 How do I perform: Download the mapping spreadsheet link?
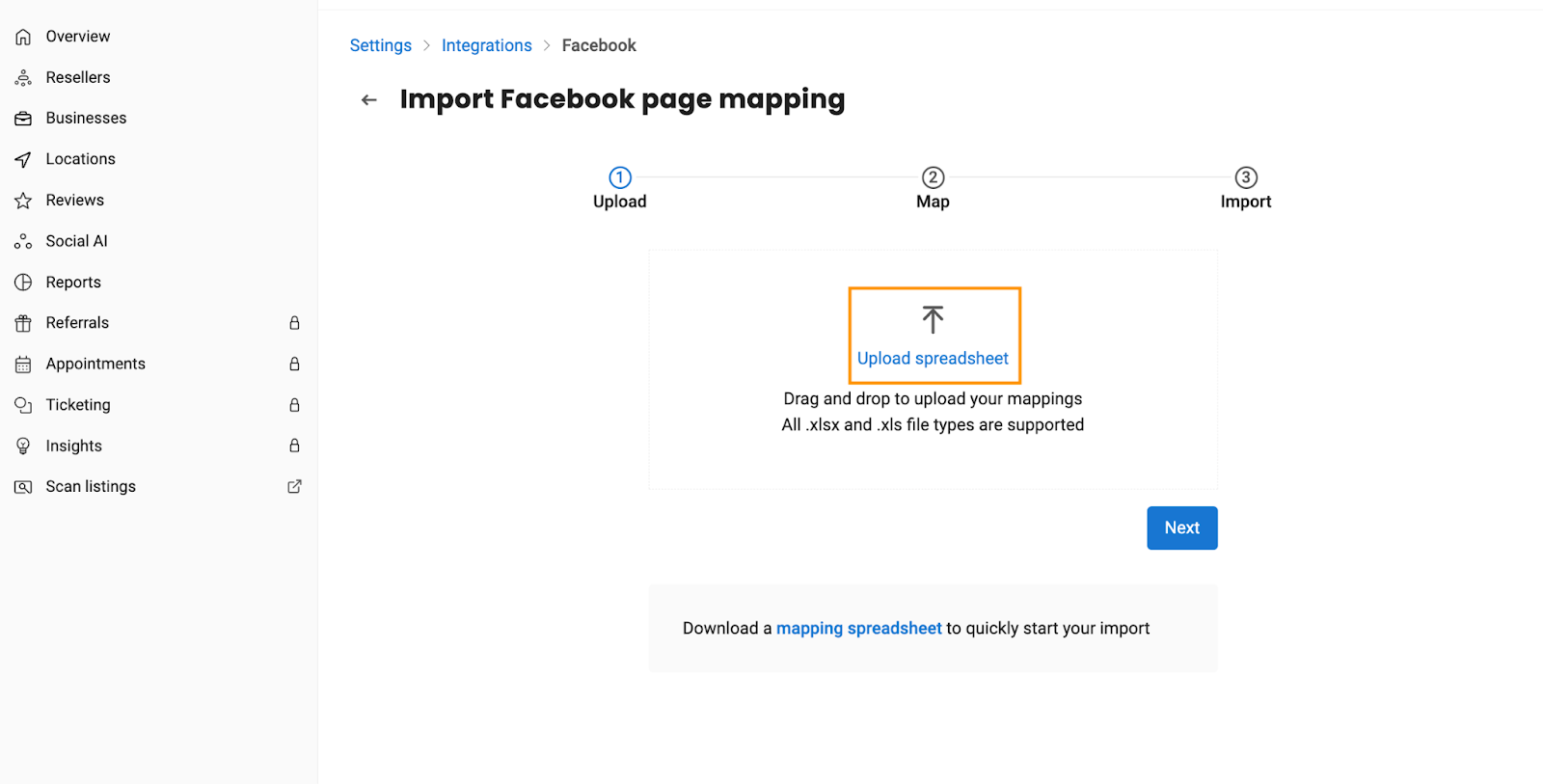click(859, 629)
